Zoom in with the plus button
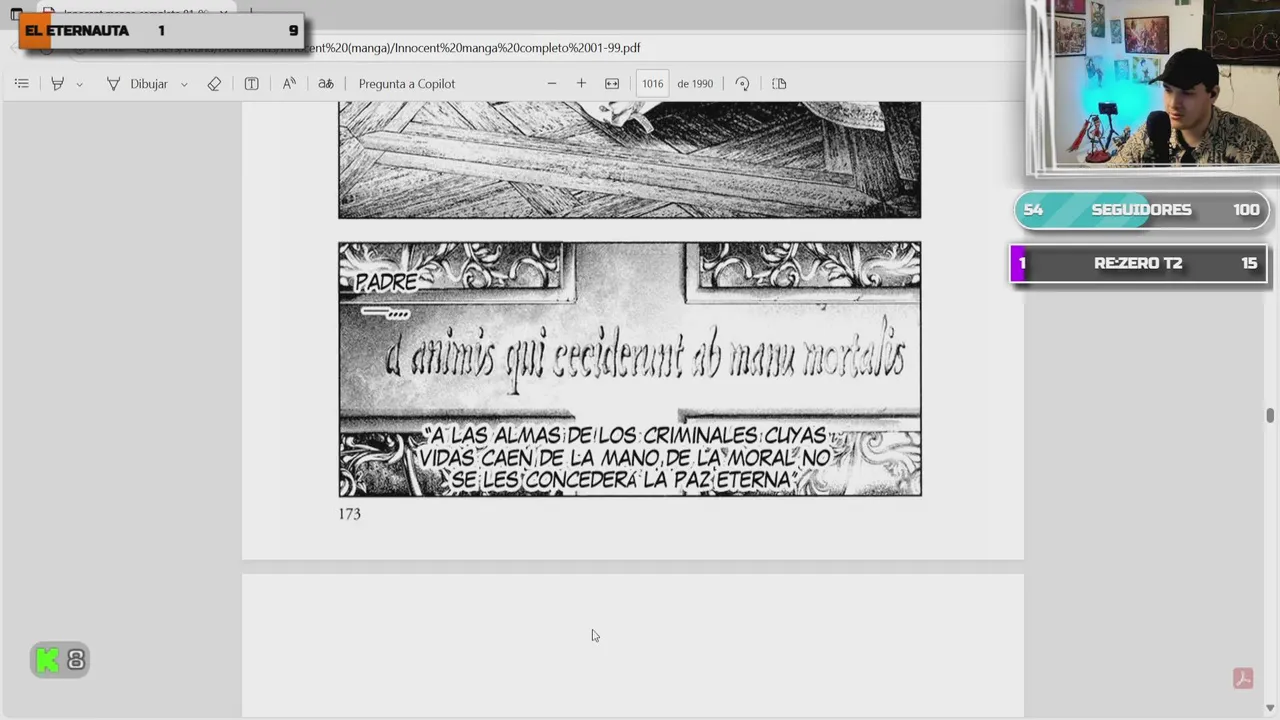 [581, 84]
